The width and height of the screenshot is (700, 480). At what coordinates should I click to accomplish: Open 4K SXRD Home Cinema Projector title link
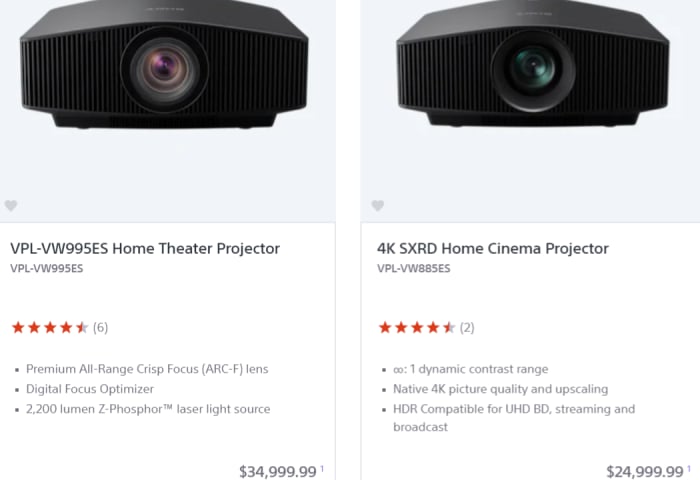point(493,248)
